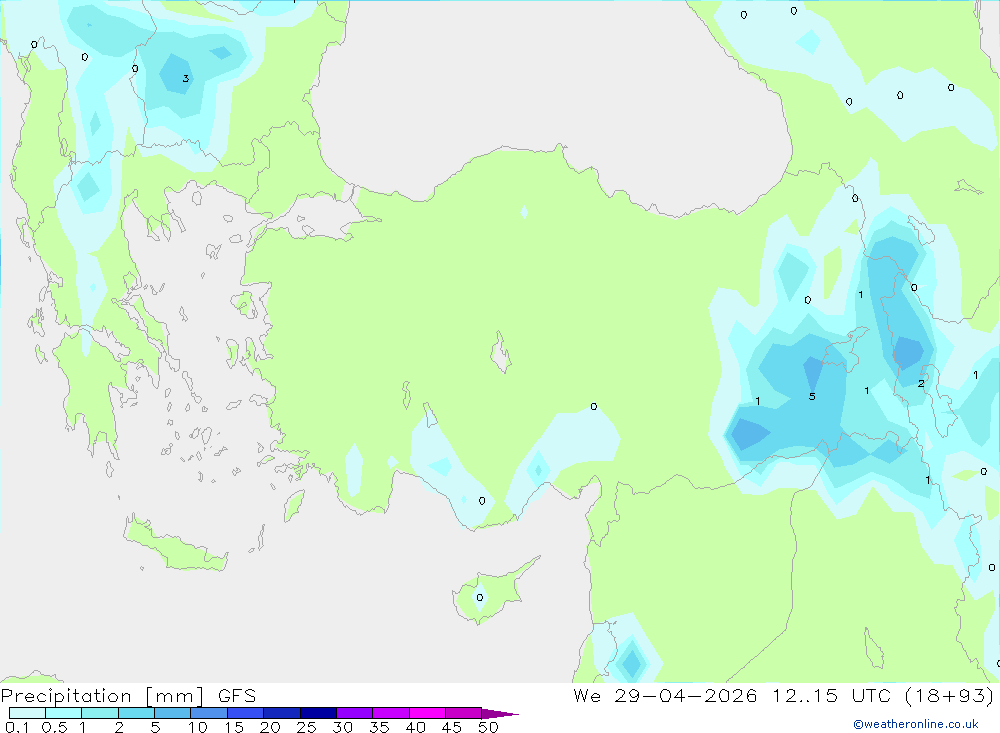
Task: Click the '40' legend scale label
Action: point(415,727)
